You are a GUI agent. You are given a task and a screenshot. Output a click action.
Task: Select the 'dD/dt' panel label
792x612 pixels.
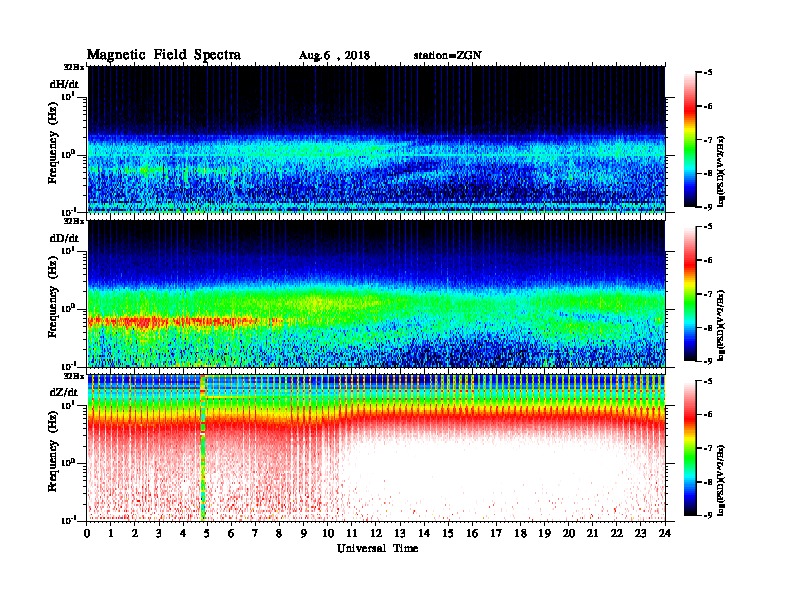pyautogui.click(x=64, y=238)
